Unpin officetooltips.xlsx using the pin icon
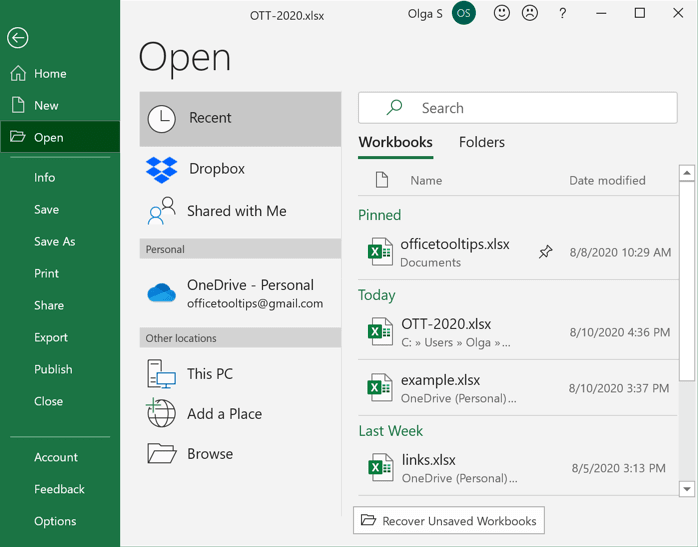This screenshot has height=547, width=698. 545,252
